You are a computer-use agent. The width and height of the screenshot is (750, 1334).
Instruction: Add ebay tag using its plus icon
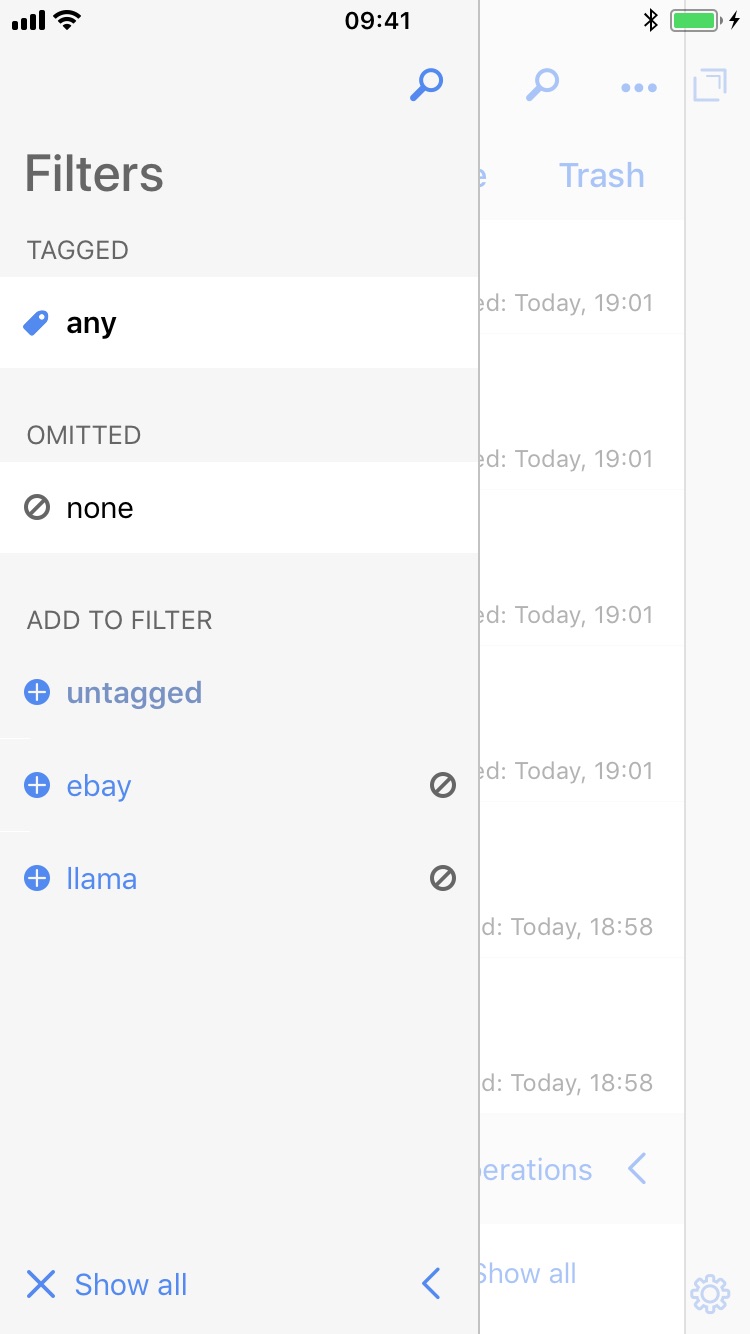(x=37, y=786)
